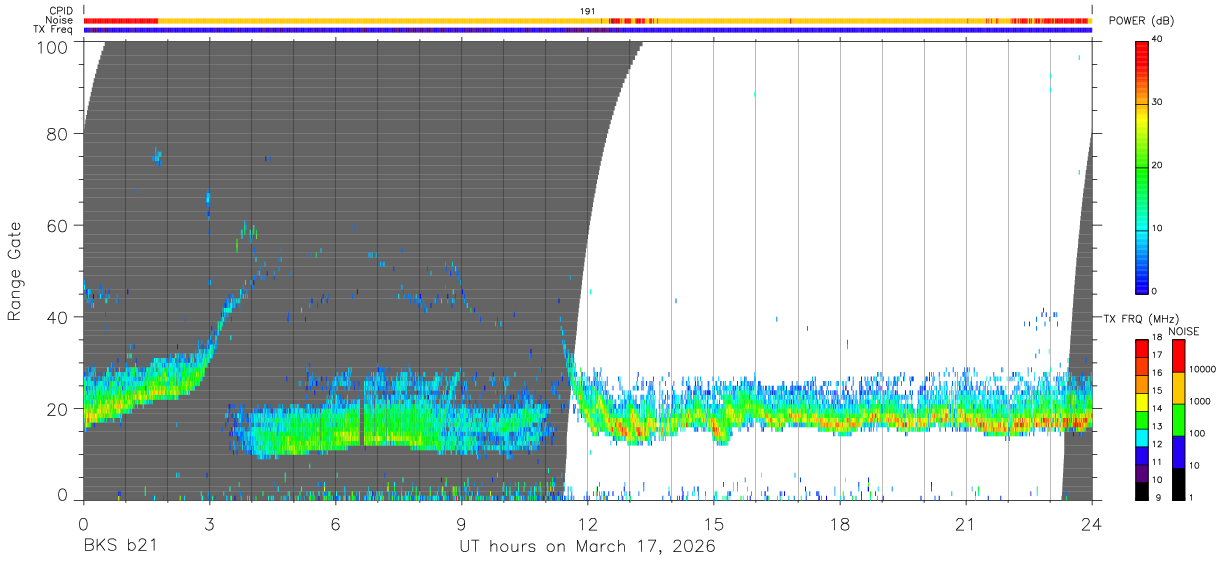Click the 100 tick on the Range Gate axis
The image size is (1228, 567).
tap(54, 46)
